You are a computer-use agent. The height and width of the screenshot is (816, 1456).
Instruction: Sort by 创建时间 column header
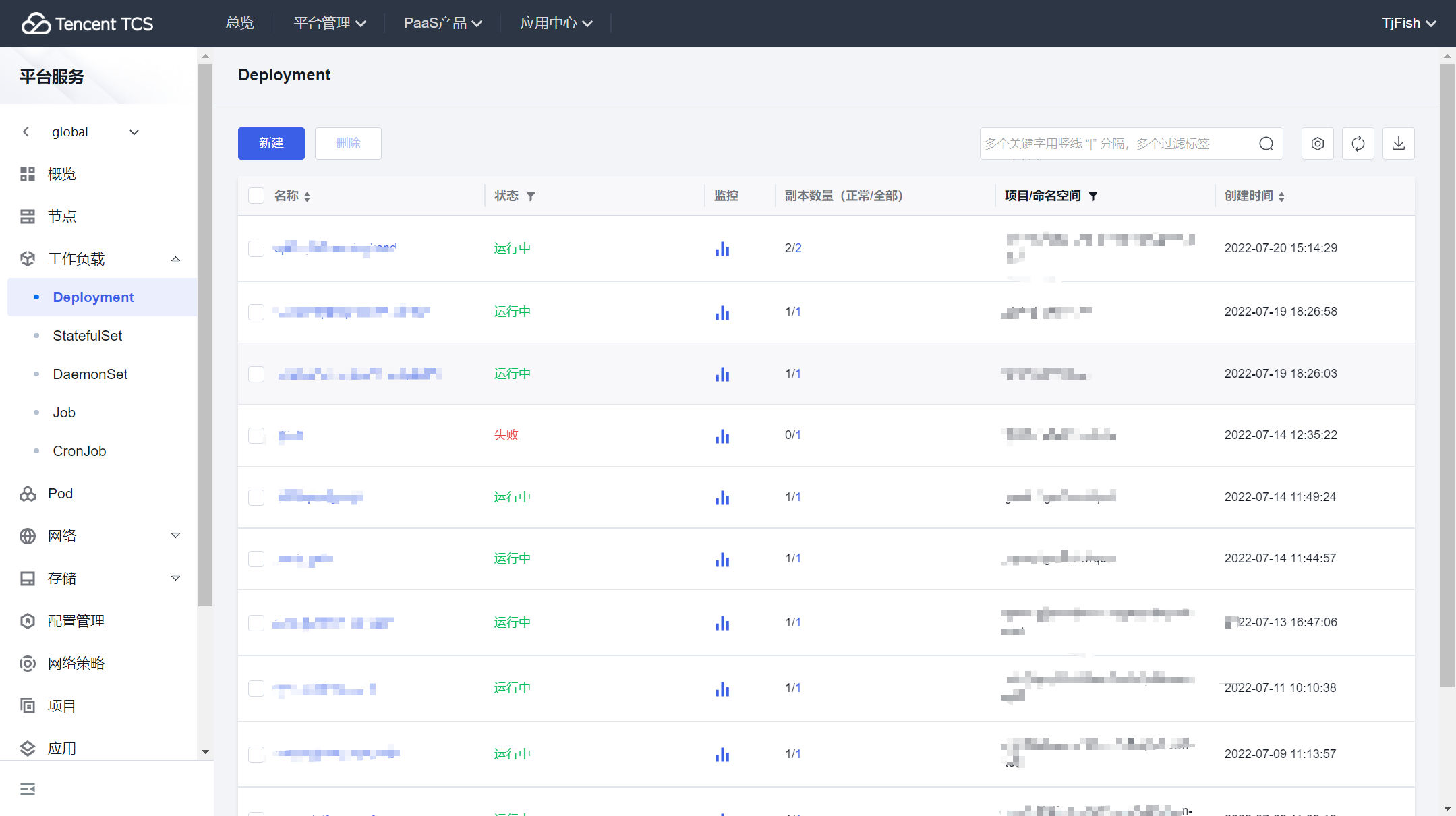tap(1254, 196)
